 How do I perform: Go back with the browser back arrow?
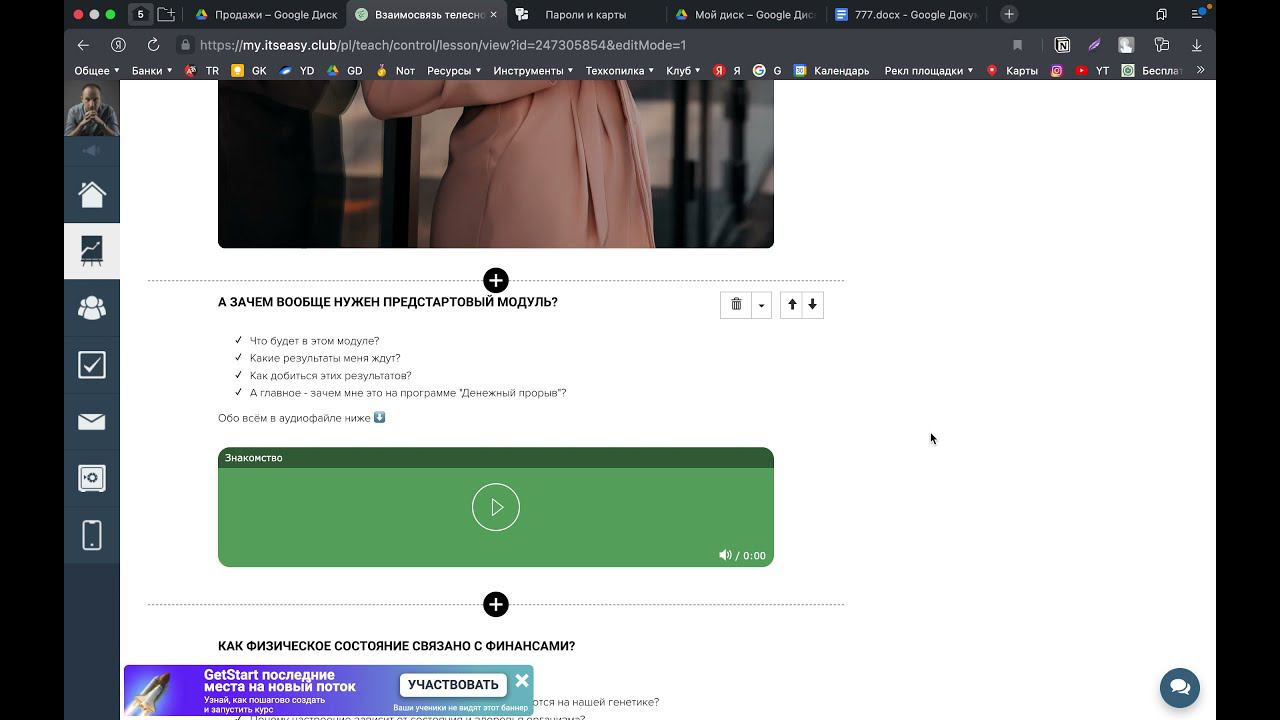click(x=83, y=45)
